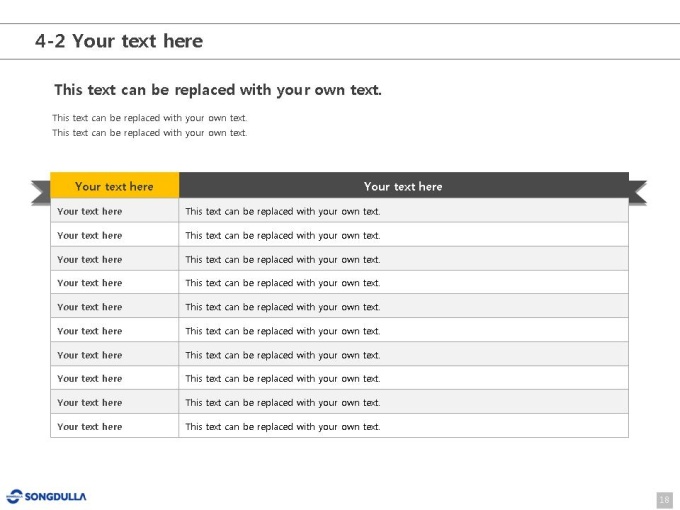Select the bold heading "This text can be replaced with your own text."
Viewport: 680px width, 510px height.
coord(218,90)
